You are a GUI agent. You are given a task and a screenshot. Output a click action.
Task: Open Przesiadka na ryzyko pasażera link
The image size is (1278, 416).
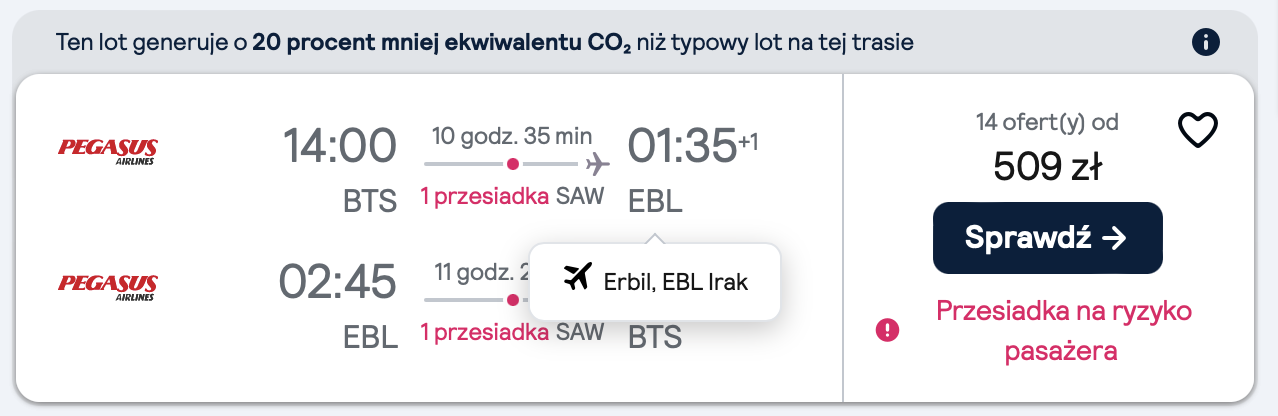(1064, 330)
